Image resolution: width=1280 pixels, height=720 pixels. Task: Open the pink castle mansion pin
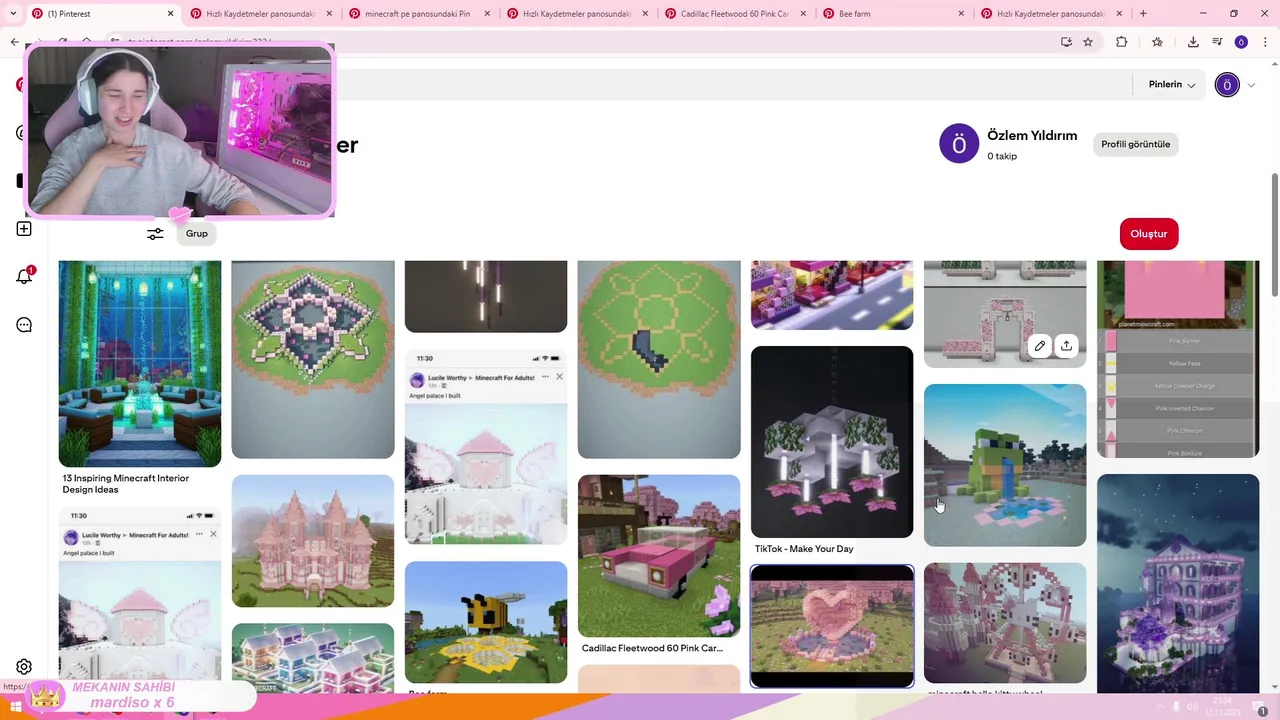pyautogui.click(x=313, y=541)
